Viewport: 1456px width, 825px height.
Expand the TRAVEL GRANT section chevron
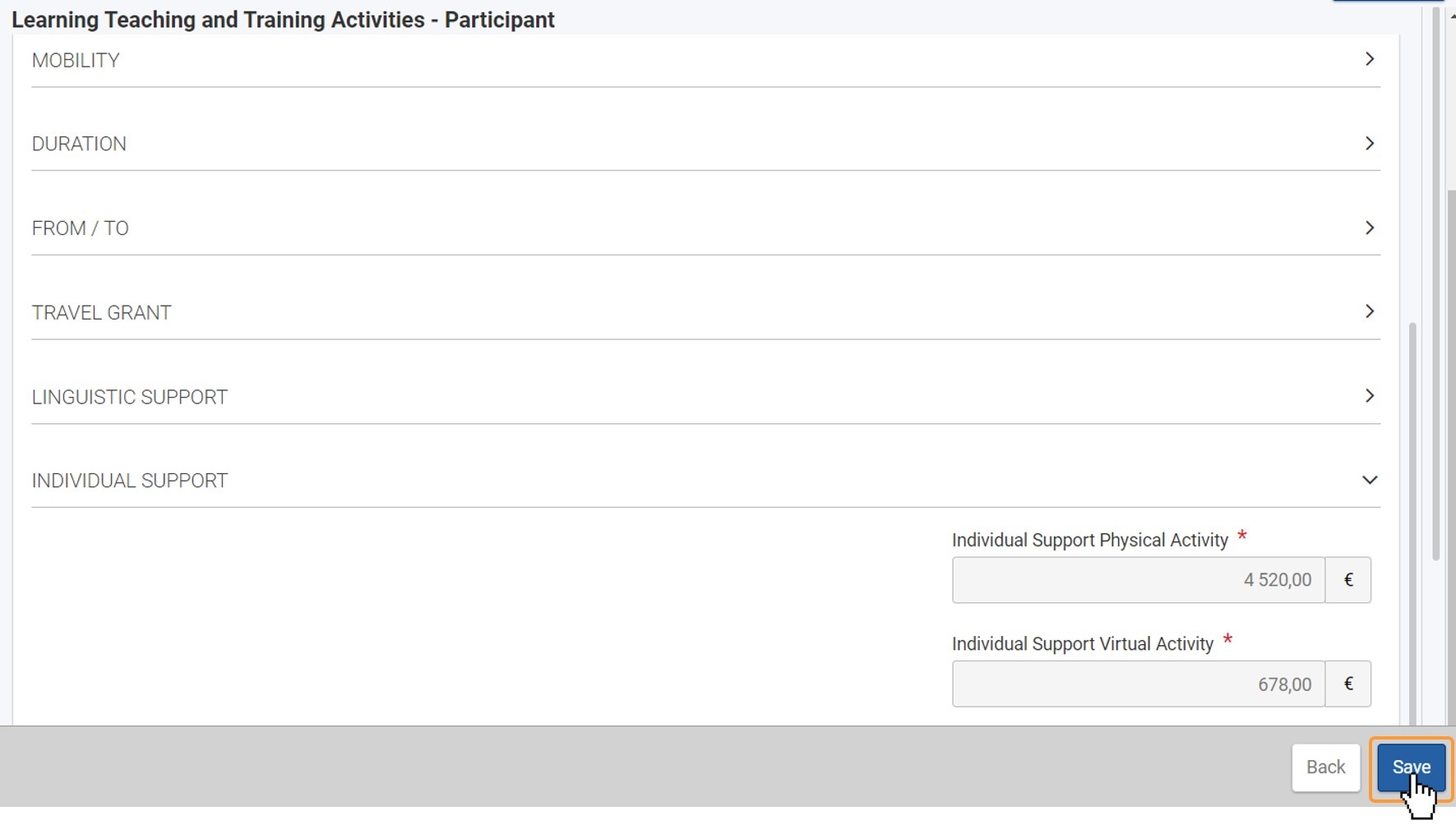click(1369, 311)
